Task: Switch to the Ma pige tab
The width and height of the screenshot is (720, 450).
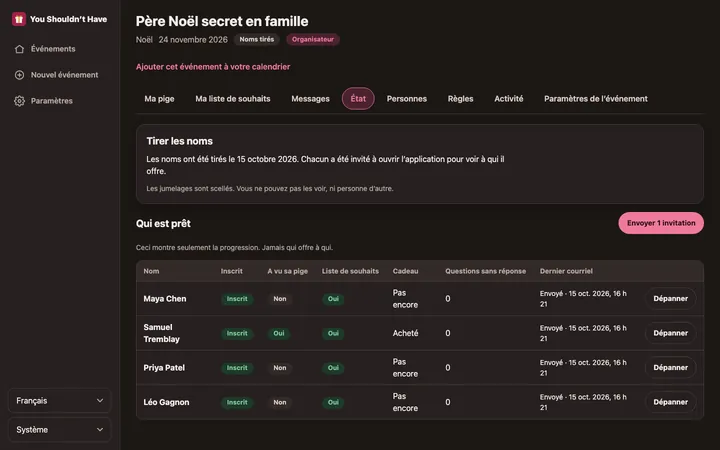Action: tap(159, 99)
